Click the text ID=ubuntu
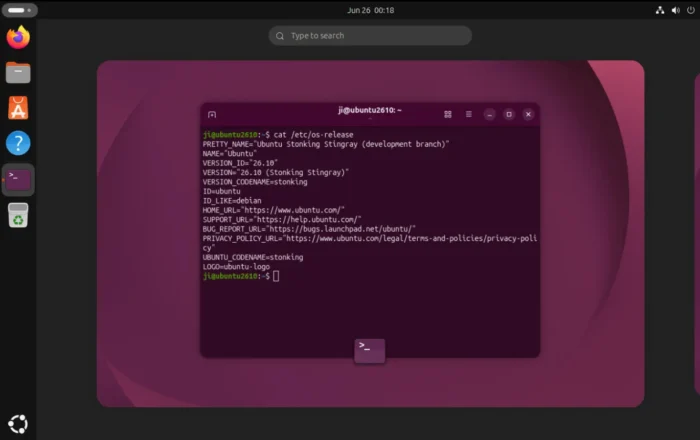Screen dimensions: 700x440 tap(221, 191)
